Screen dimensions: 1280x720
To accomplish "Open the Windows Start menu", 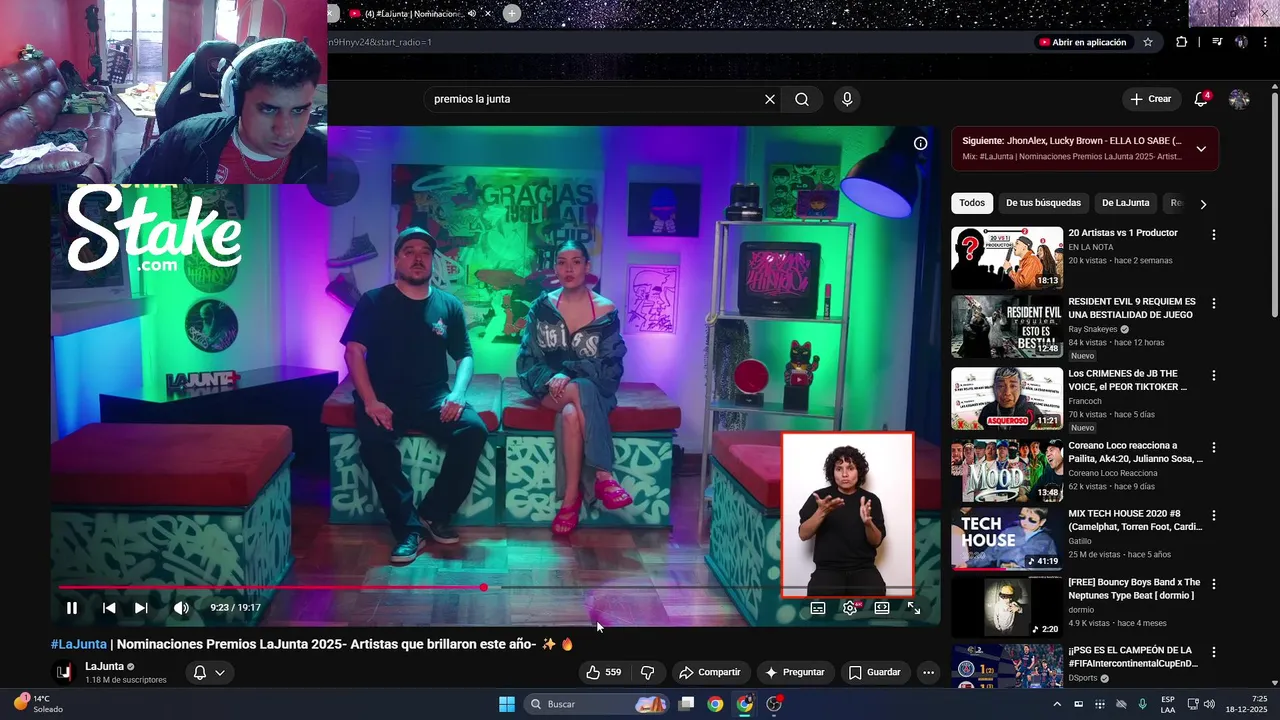I will pyautogui.click(x=507, y=704).
